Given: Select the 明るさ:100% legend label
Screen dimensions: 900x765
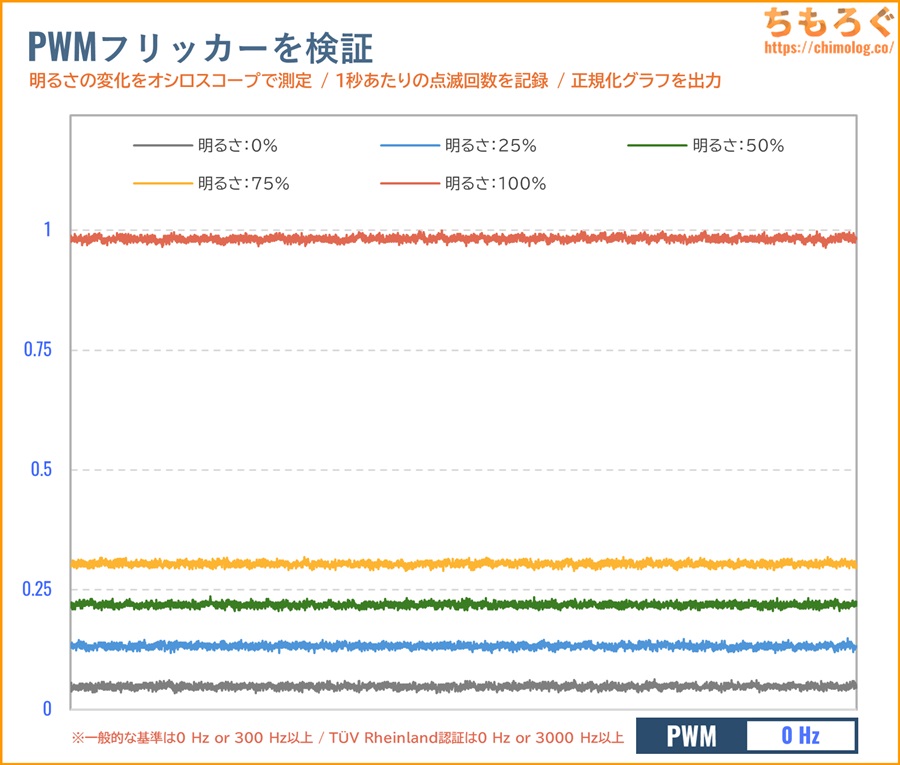Looking at the screenshot, I should pyautogui.click(x=495, y=184).
